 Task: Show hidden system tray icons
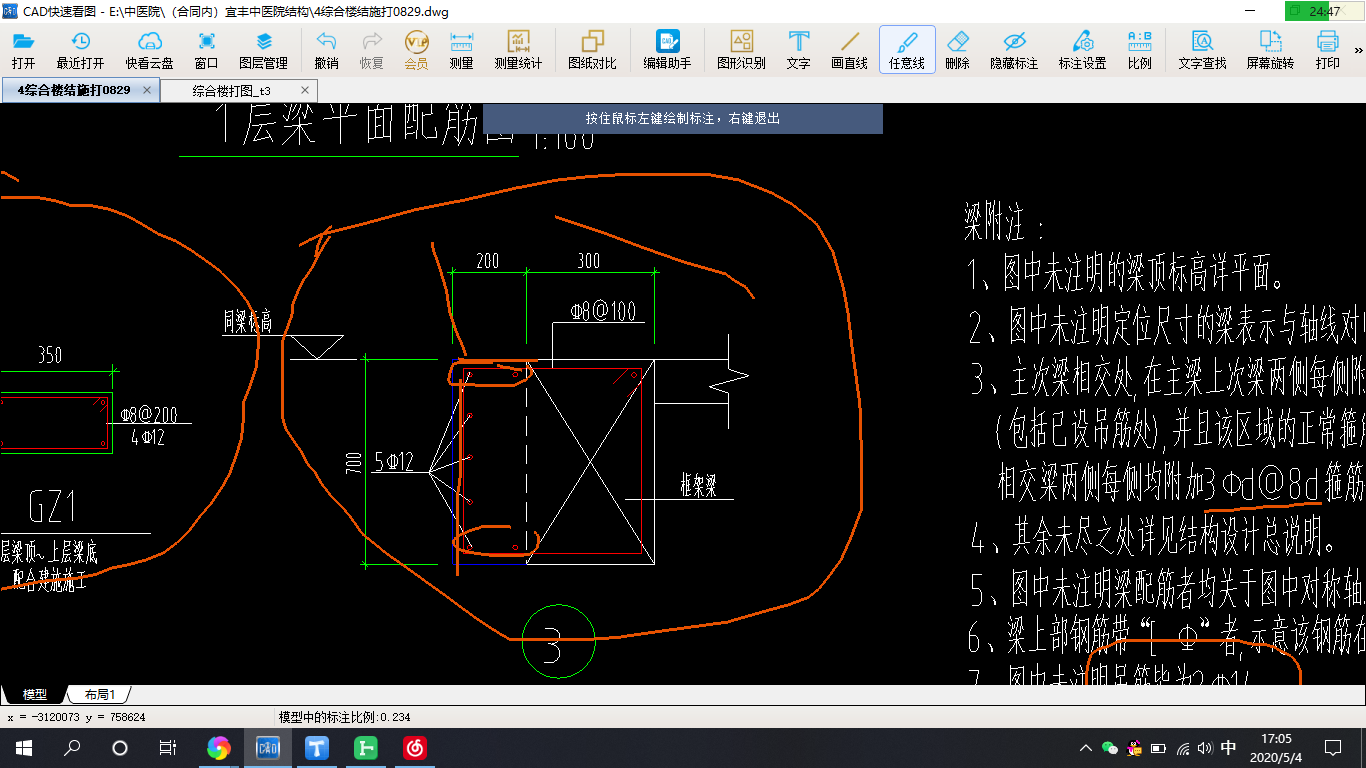tap(1086, 748)
